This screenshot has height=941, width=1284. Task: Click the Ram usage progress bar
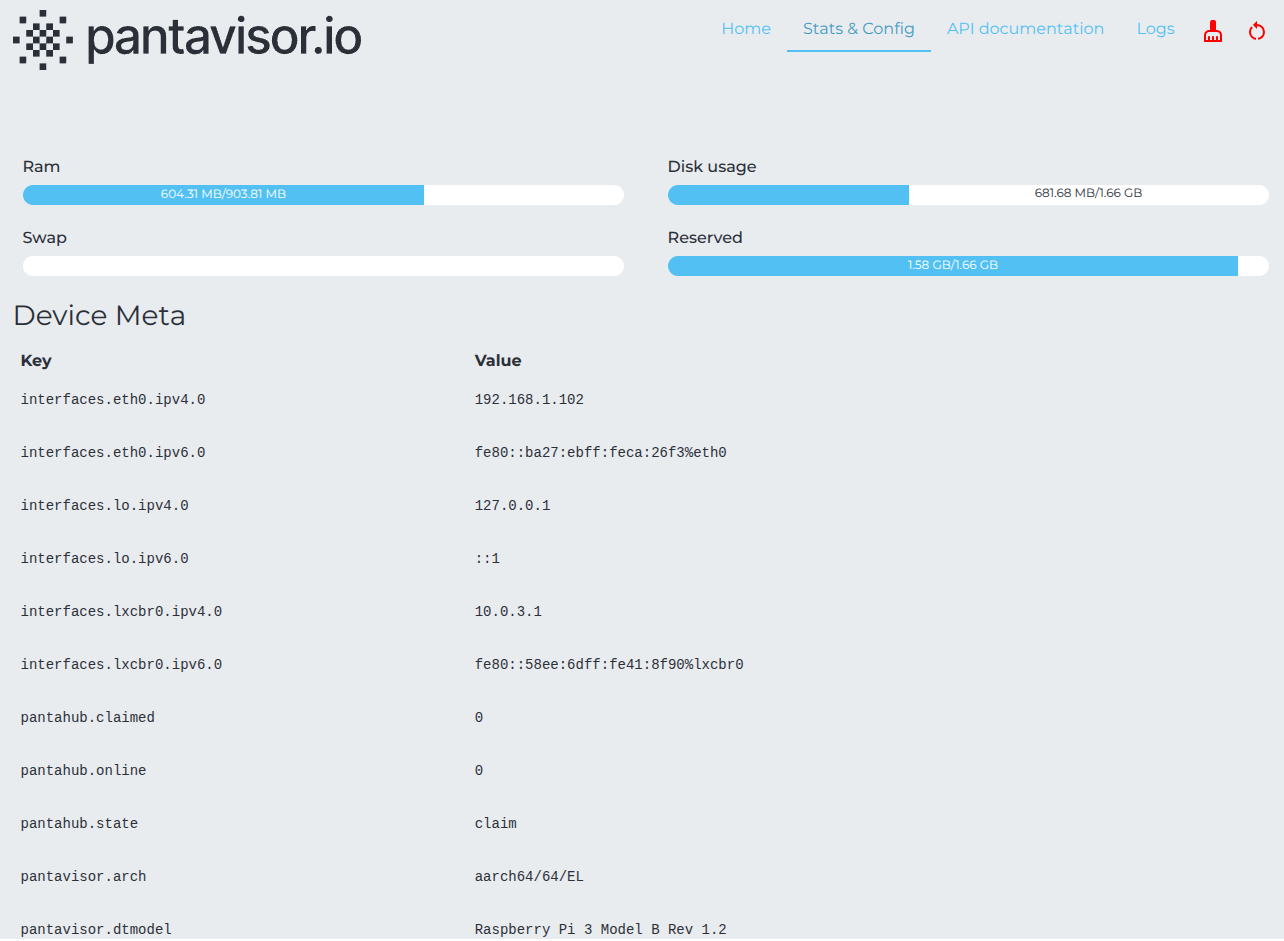click(x=323, y=194)
